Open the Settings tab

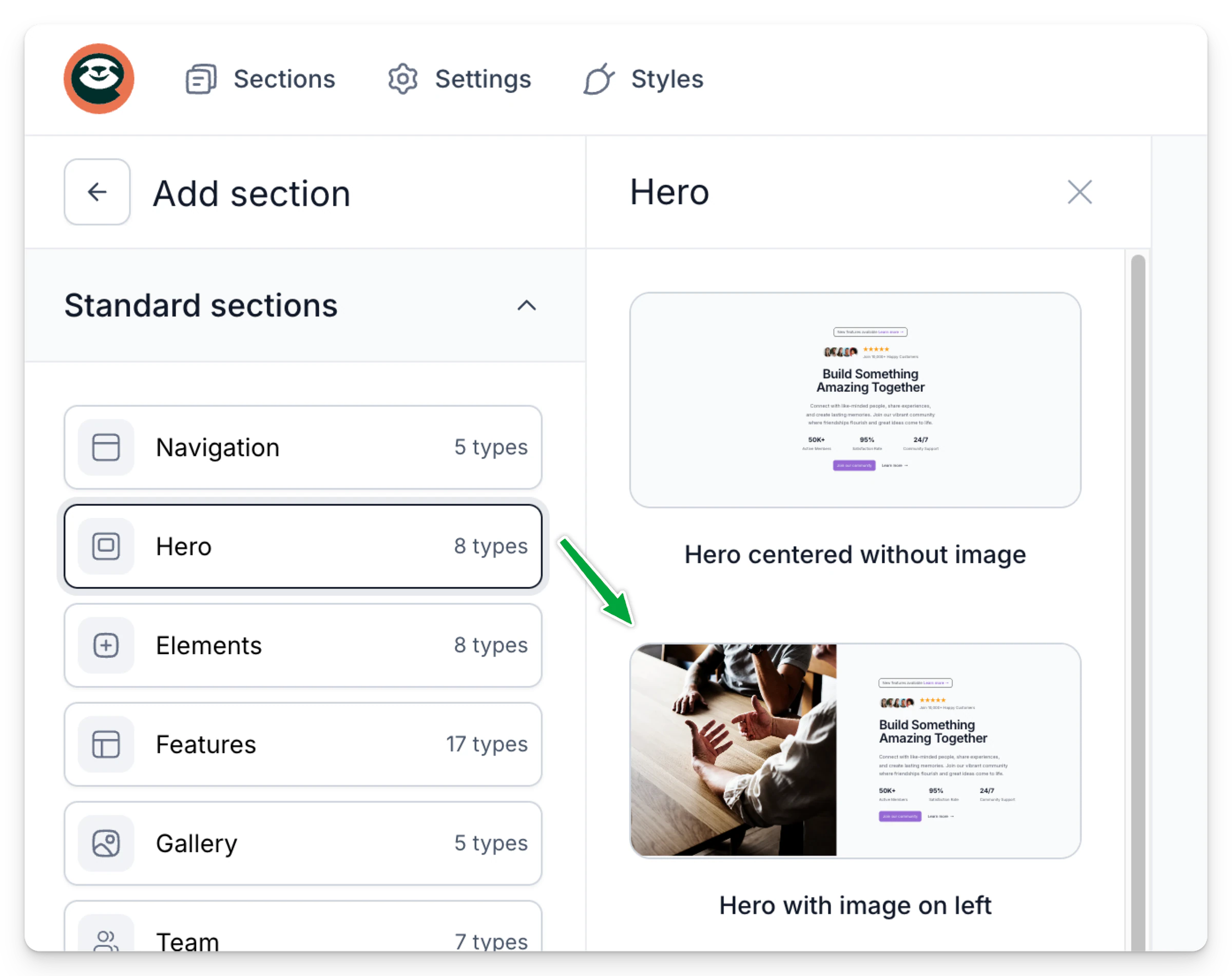click(x=459, y=79)
